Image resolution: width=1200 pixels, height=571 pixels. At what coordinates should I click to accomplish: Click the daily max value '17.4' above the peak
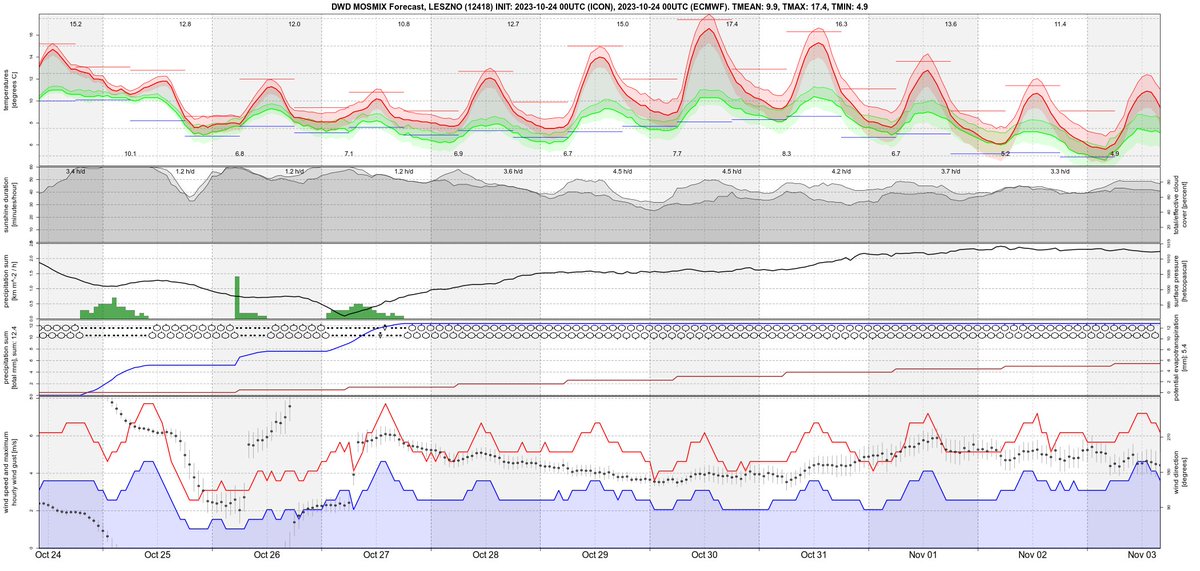tap(732, 23)
